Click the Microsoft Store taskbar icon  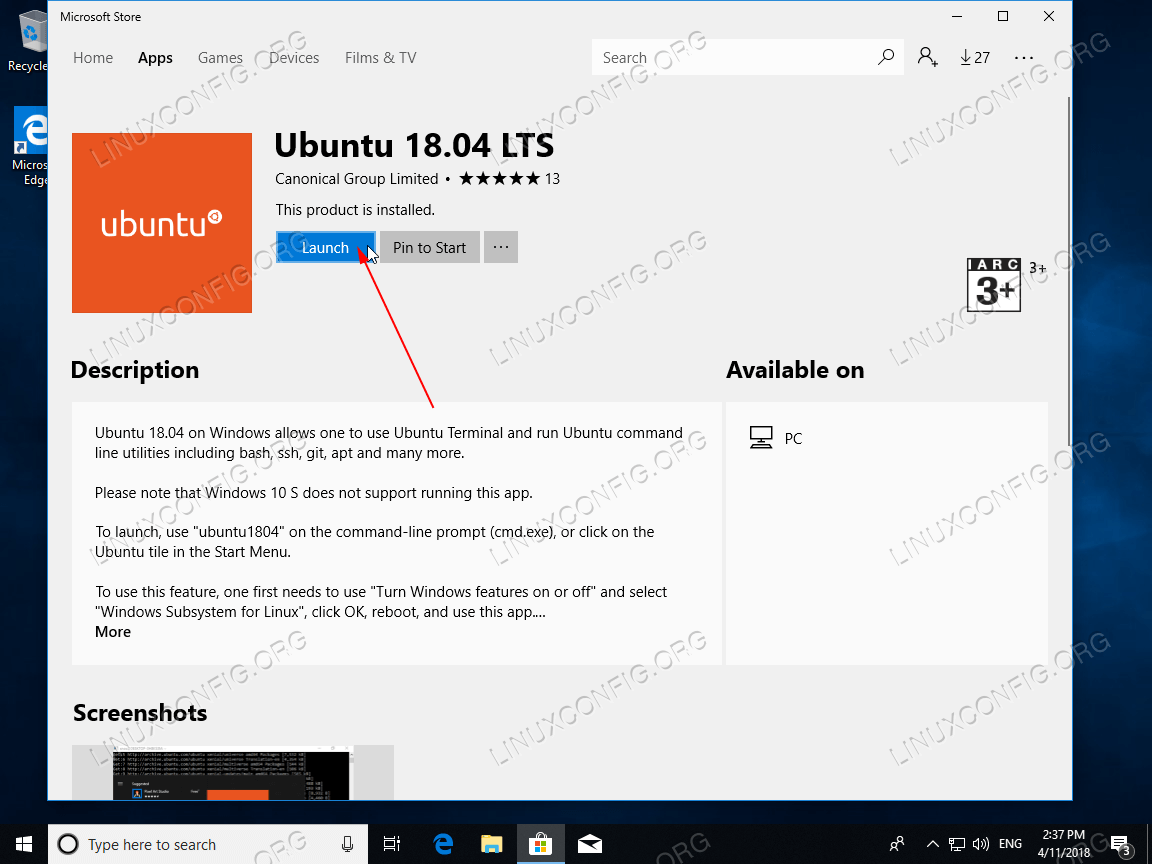pos(541,844)
